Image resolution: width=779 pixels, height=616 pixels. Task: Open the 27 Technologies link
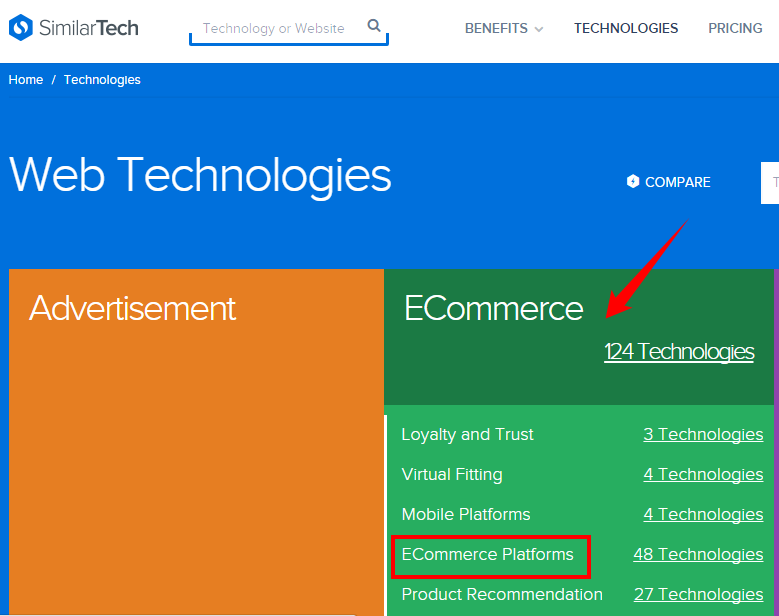[699, 594]
